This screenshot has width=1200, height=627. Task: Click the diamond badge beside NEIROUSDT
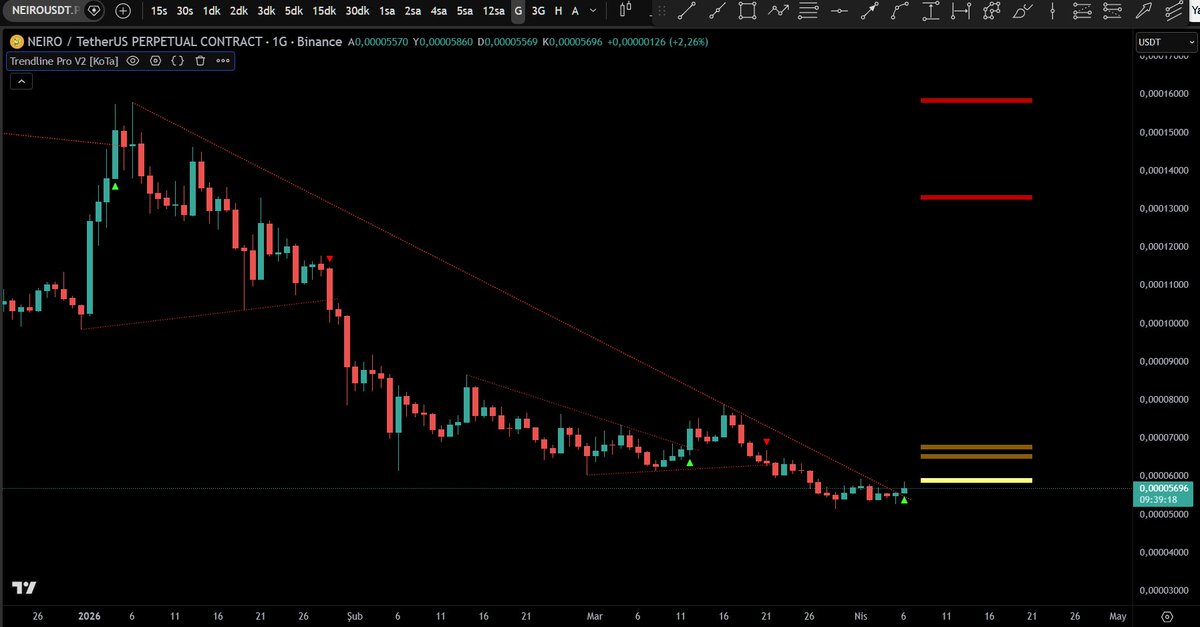click(x=94, y=11)
